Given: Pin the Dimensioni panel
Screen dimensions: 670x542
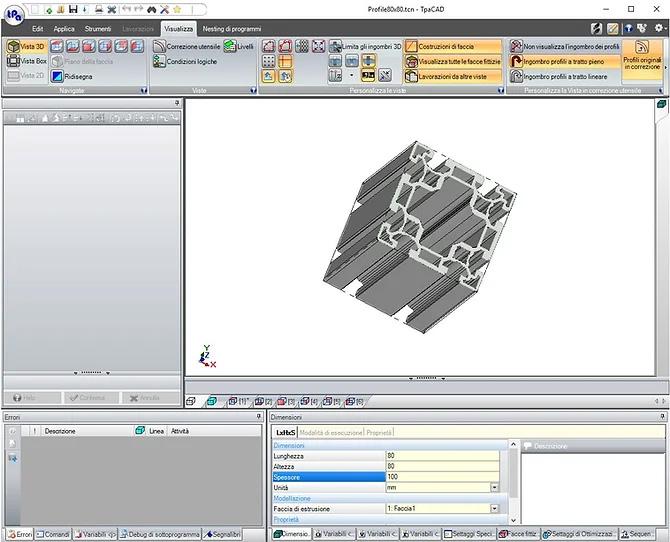Looking at the screenshot, I should pos(663,417).
